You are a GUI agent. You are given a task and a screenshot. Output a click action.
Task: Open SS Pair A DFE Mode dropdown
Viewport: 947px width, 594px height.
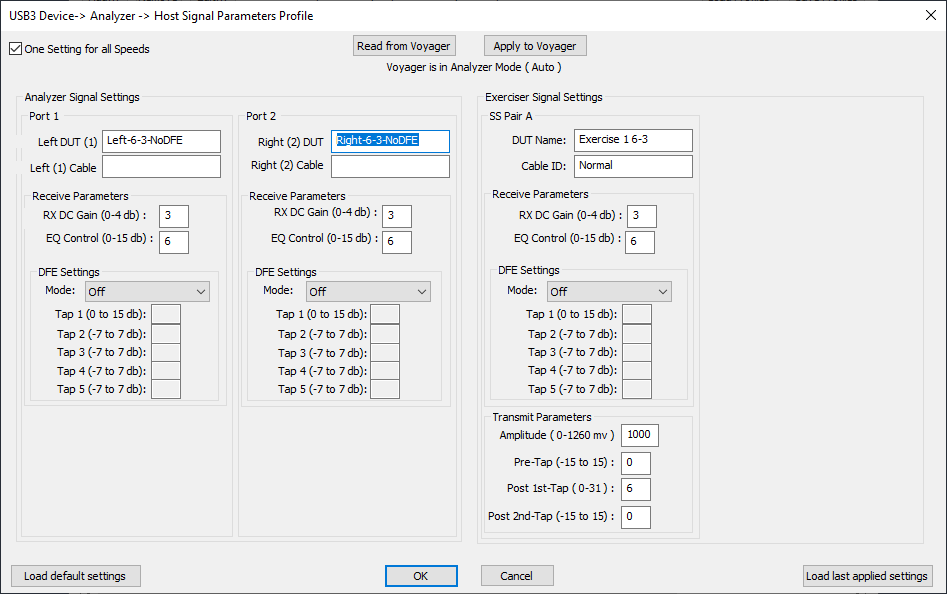[x=609, y=292]
